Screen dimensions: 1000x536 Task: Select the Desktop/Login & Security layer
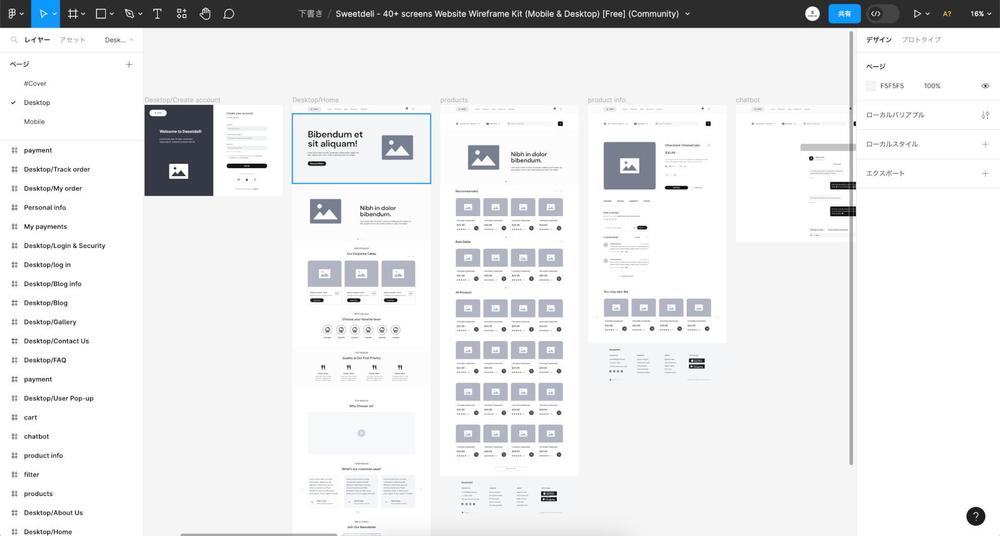coord(64,246)
